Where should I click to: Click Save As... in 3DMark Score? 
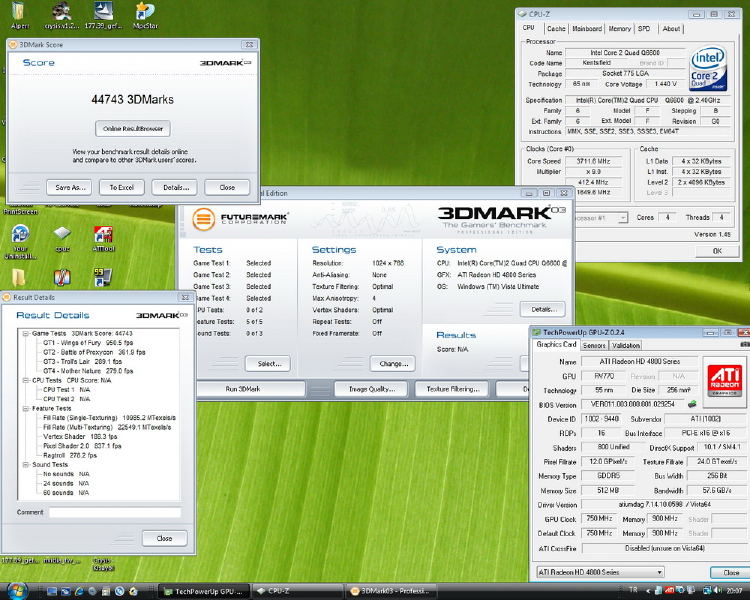tap(69, 188)
